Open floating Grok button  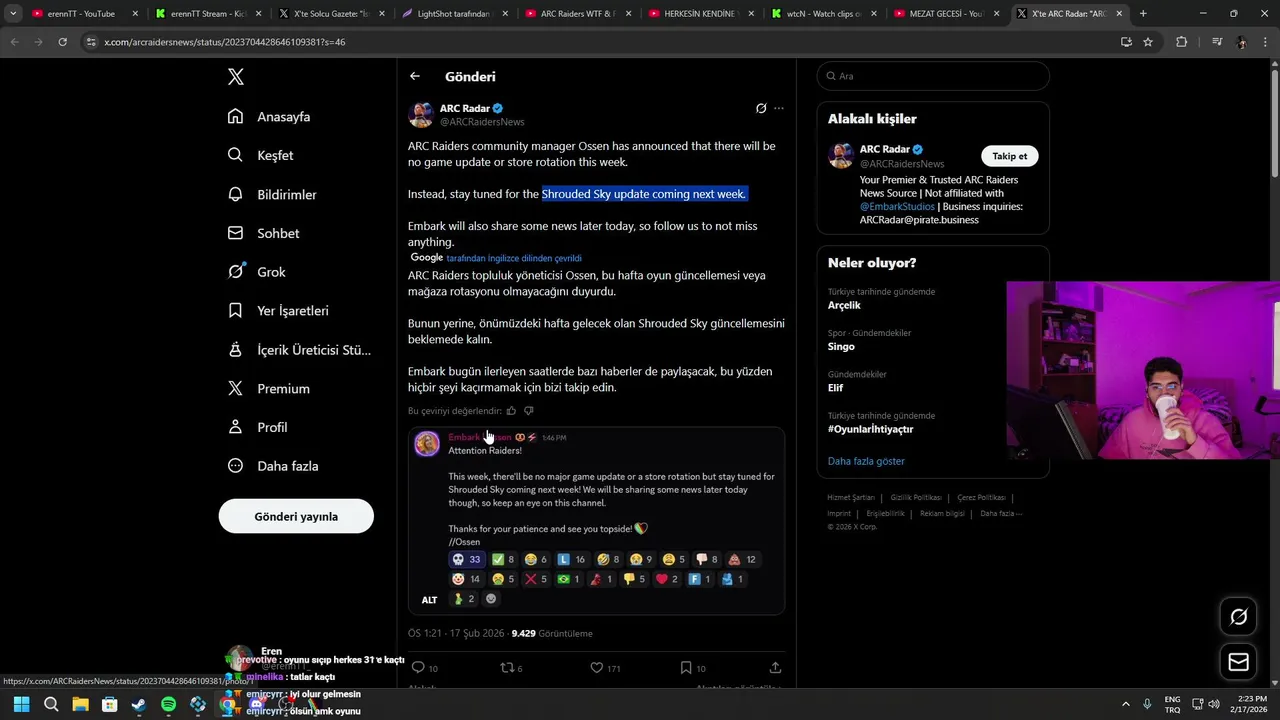point(1238,617)
